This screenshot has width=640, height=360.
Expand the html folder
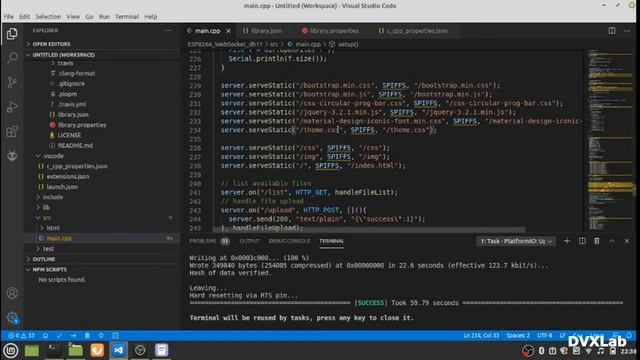click(53, 228)
